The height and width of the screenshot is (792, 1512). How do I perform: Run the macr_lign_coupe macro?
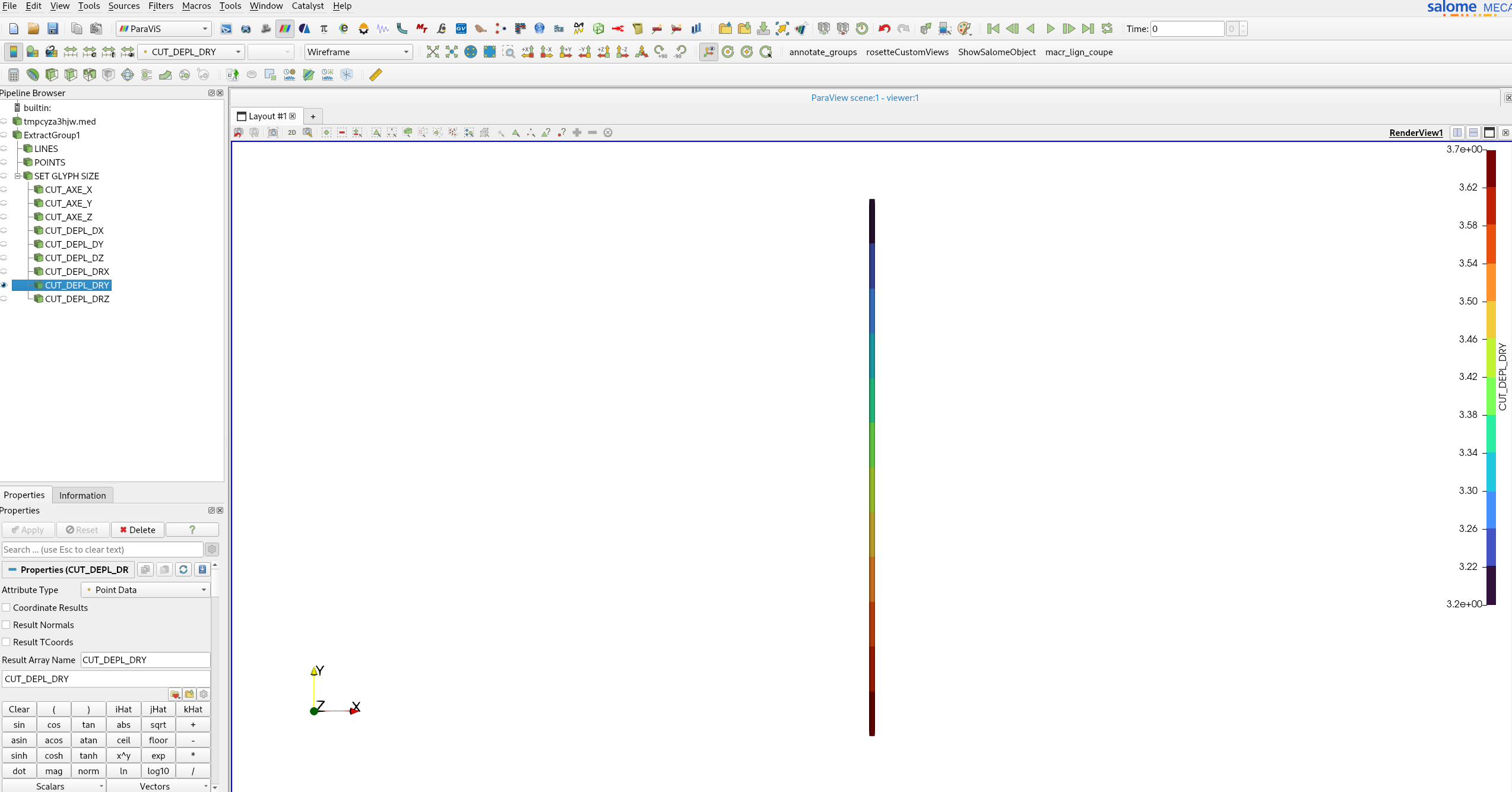[1079, 52]
